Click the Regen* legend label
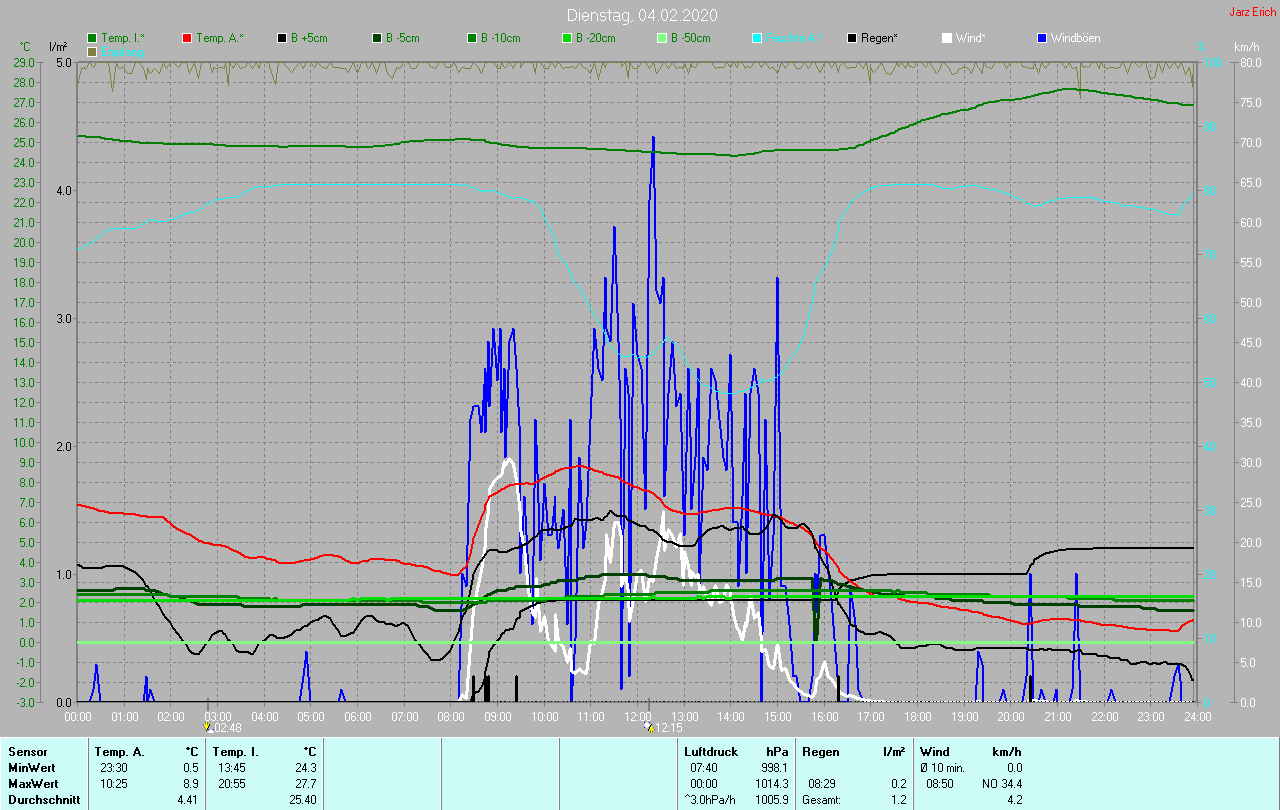 coord(879,38)
